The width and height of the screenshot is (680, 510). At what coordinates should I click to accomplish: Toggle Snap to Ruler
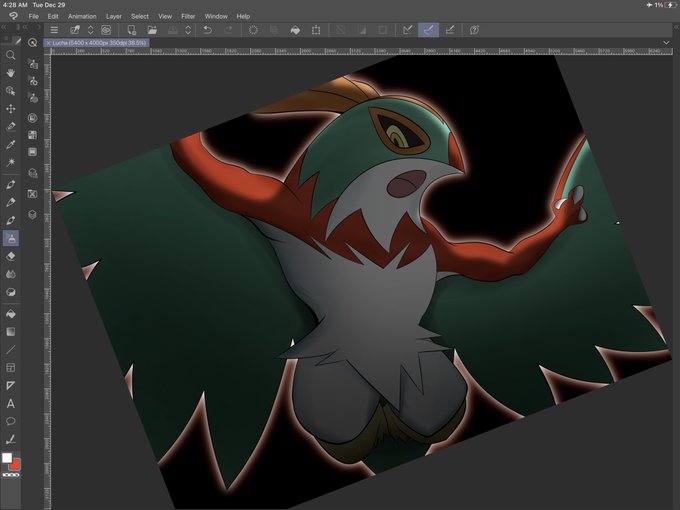click(x=408, y=30)
